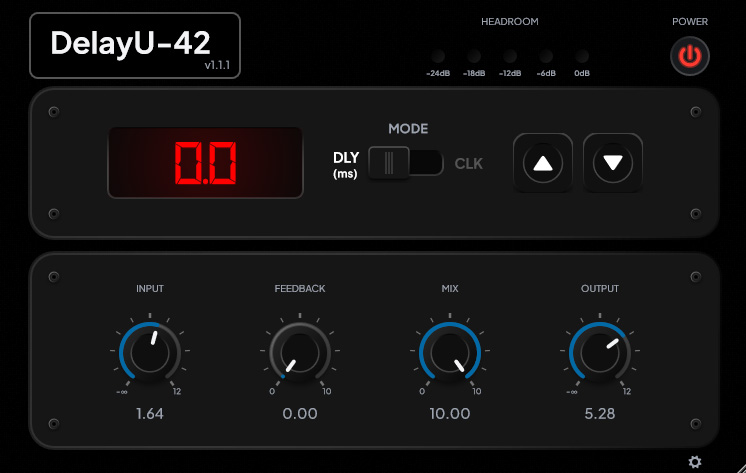Click the red 0.0 delay time display
The width and height of the screenshot is (746, 473).
coord(206,163)
